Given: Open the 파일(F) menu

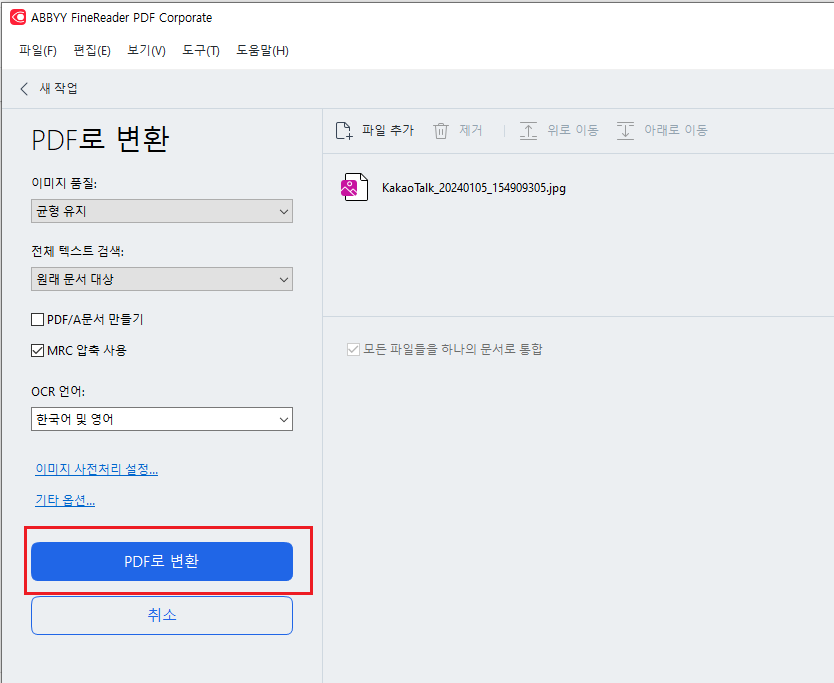Looking at the screenshot, I should (38, 51).
